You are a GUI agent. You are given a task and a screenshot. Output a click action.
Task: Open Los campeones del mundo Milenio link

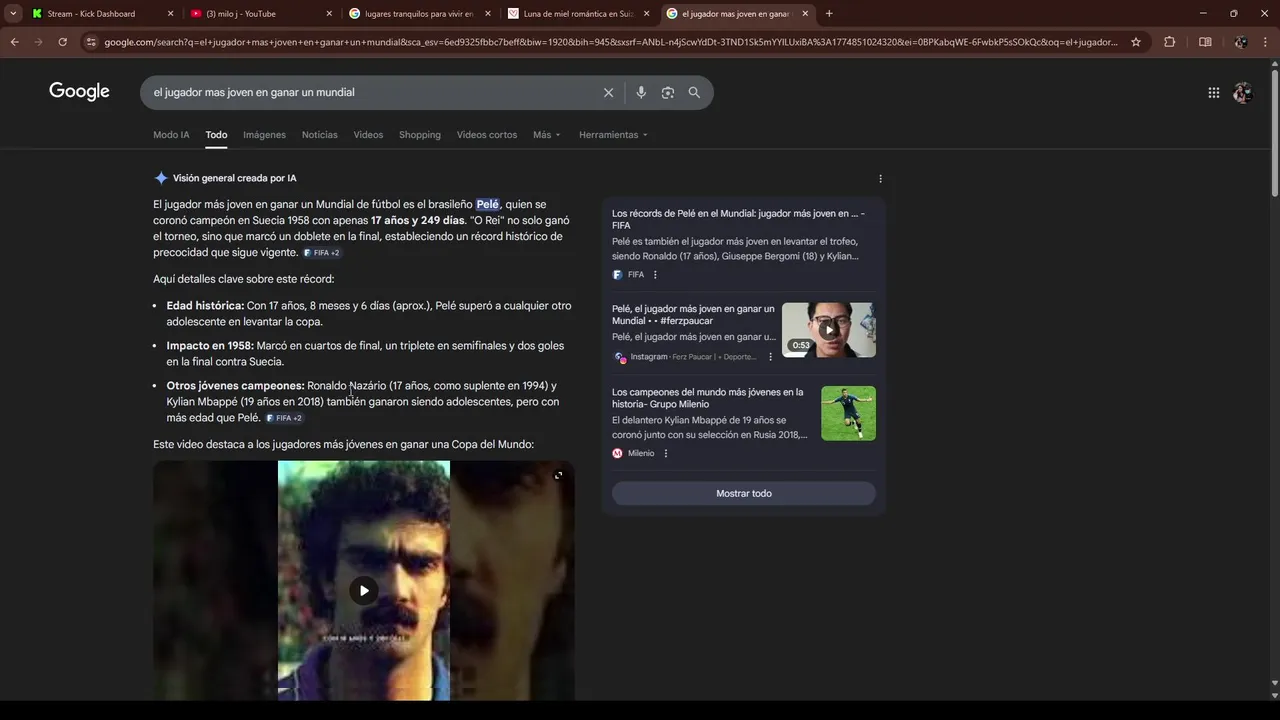pos(708,398)
